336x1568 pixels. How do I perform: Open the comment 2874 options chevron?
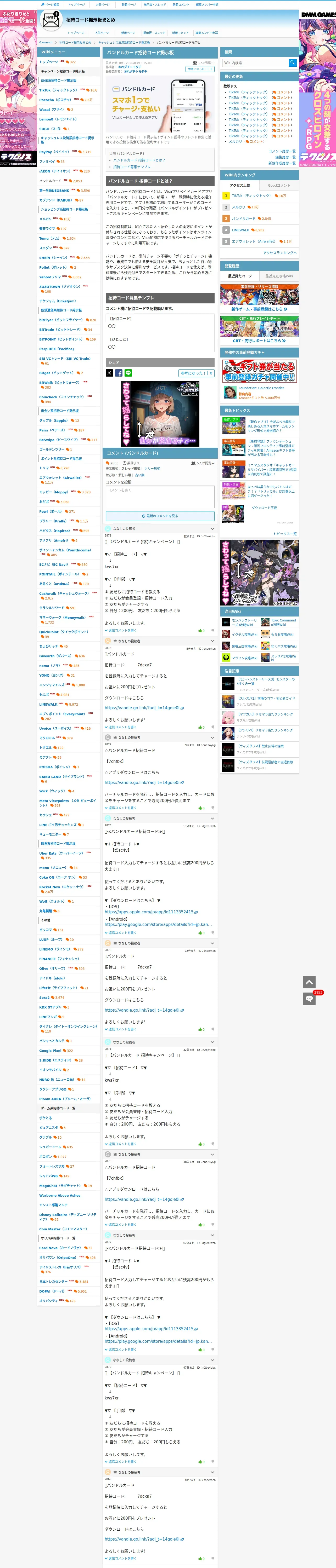pyautogui.click(x=212, y=1042)
